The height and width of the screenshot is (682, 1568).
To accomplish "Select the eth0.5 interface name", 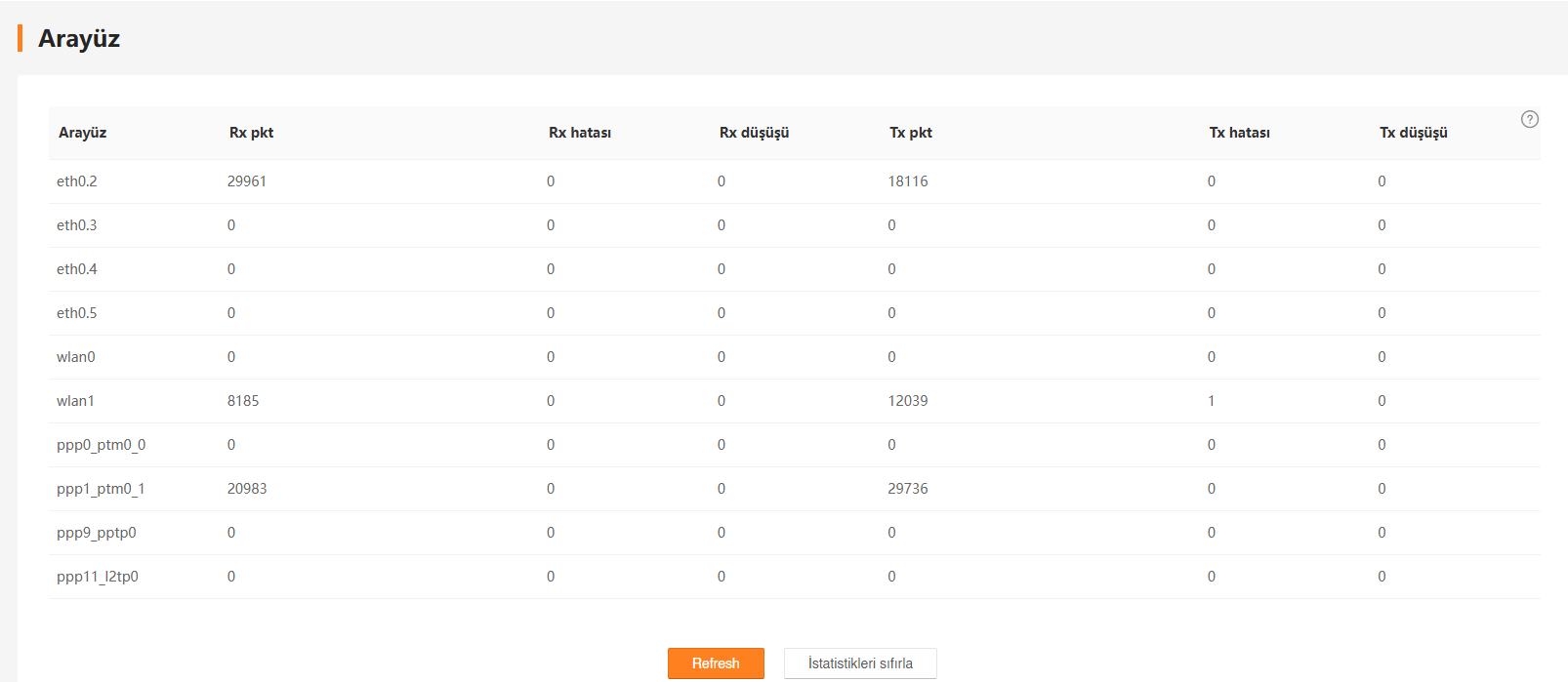I will [x=77, y=313].
